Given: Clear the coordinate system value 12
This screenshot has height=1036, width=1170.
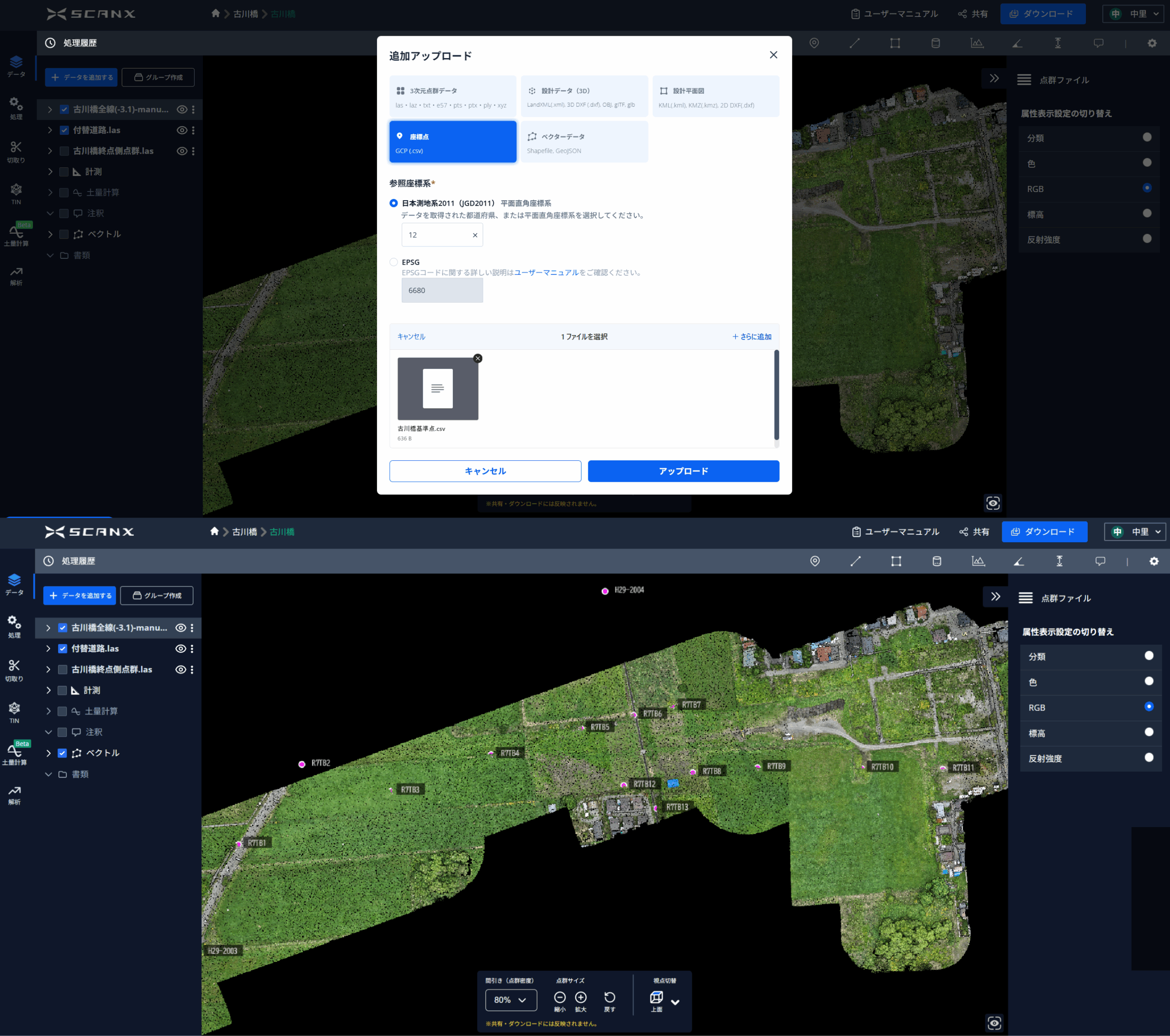Looking at the screenshot, I should click(x=474, y=235).
